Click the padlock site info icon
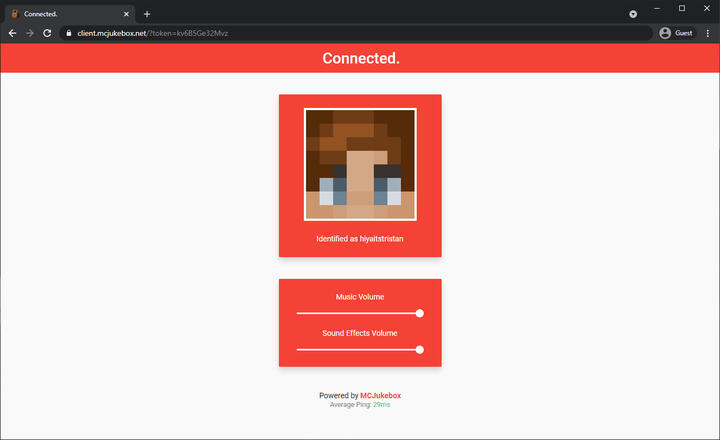The image size is (720, 440). pyautogui.click(x=69, y=33)
